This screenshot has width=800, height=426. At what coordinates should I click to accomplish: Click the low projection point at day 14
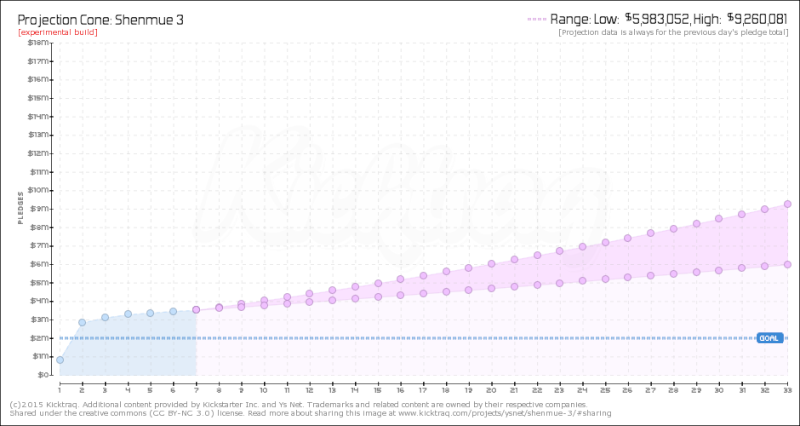coord(355,298)
